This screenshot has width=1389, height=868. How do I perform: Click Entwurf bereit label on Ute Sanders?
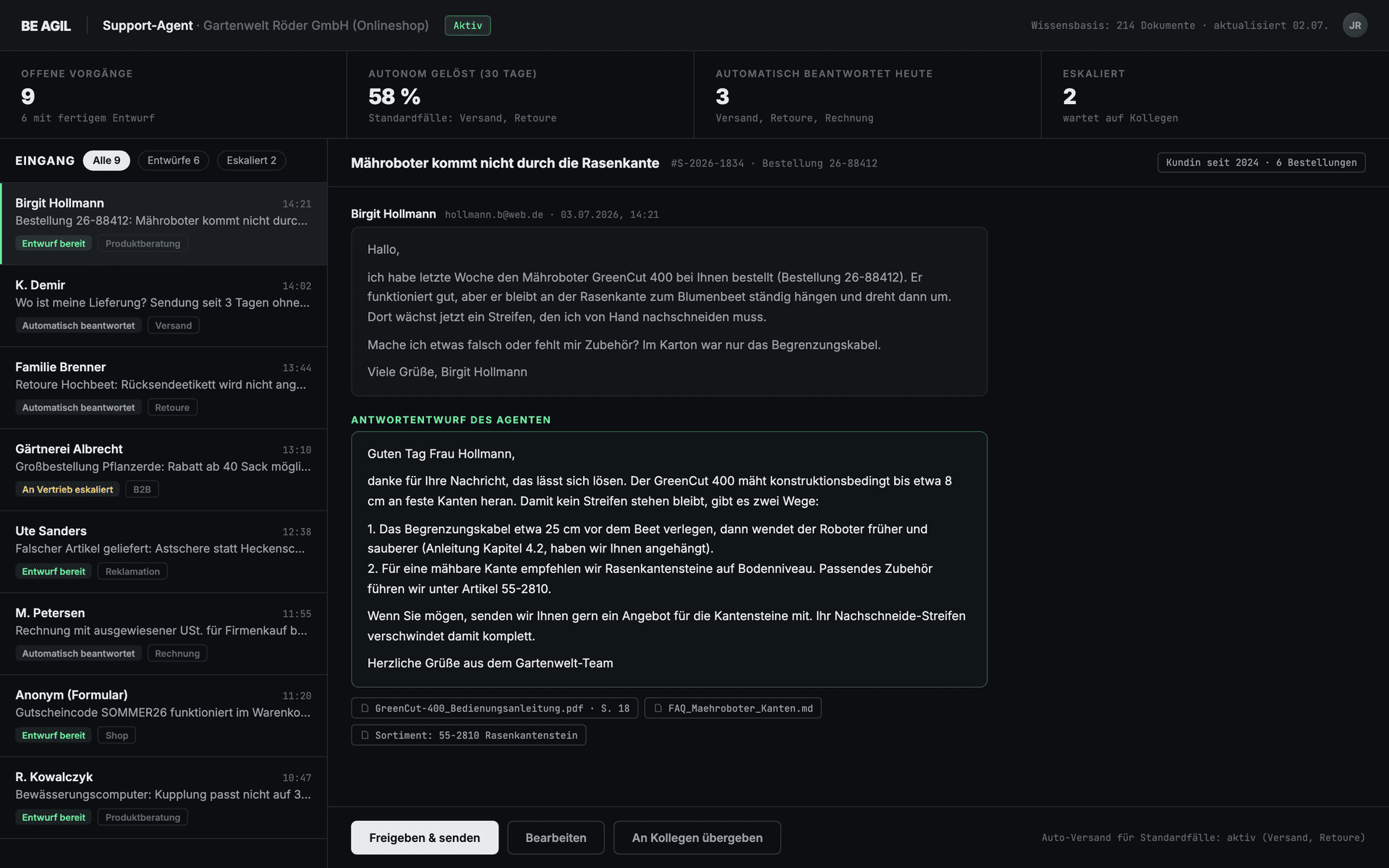pyautogui.click(x=54, y=571)
